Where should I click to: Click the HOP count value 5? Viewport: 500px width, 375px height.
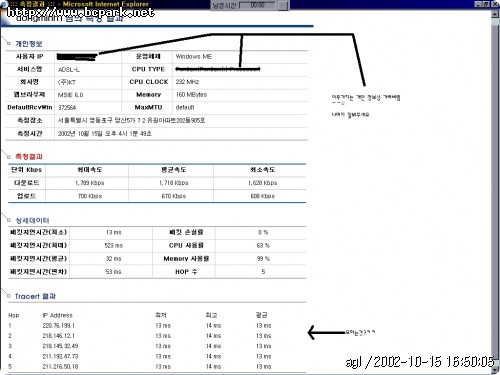tap(263, 272)
